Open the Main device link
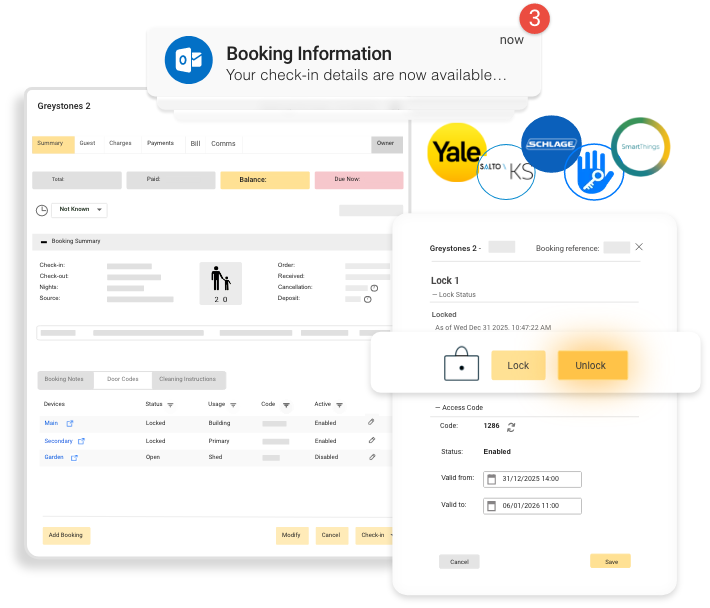 click(x=51, y=423)
